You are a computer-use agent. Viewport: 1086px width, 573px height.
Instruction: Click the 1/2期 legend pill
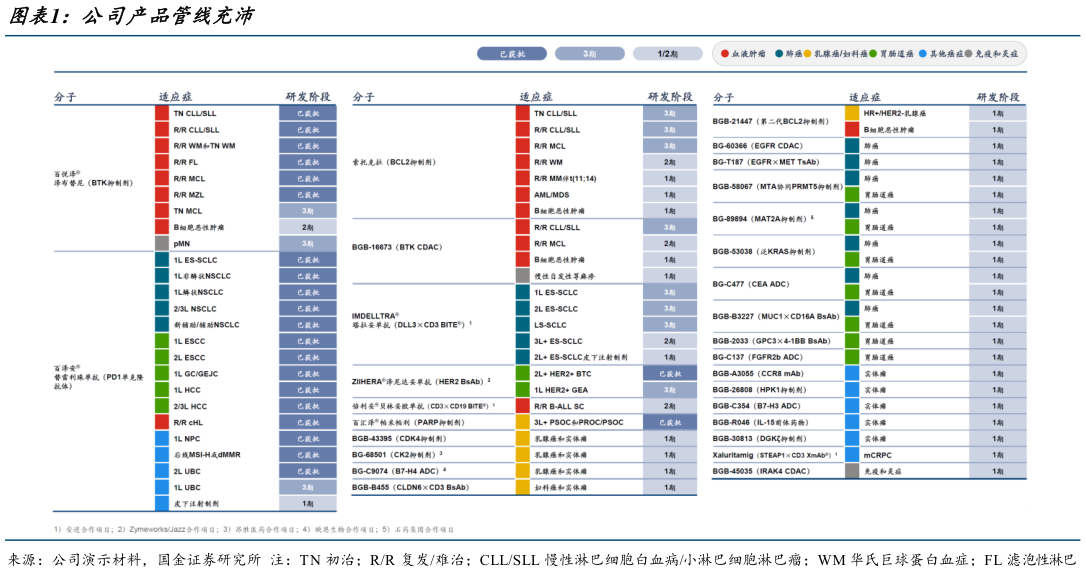(668, 53)
